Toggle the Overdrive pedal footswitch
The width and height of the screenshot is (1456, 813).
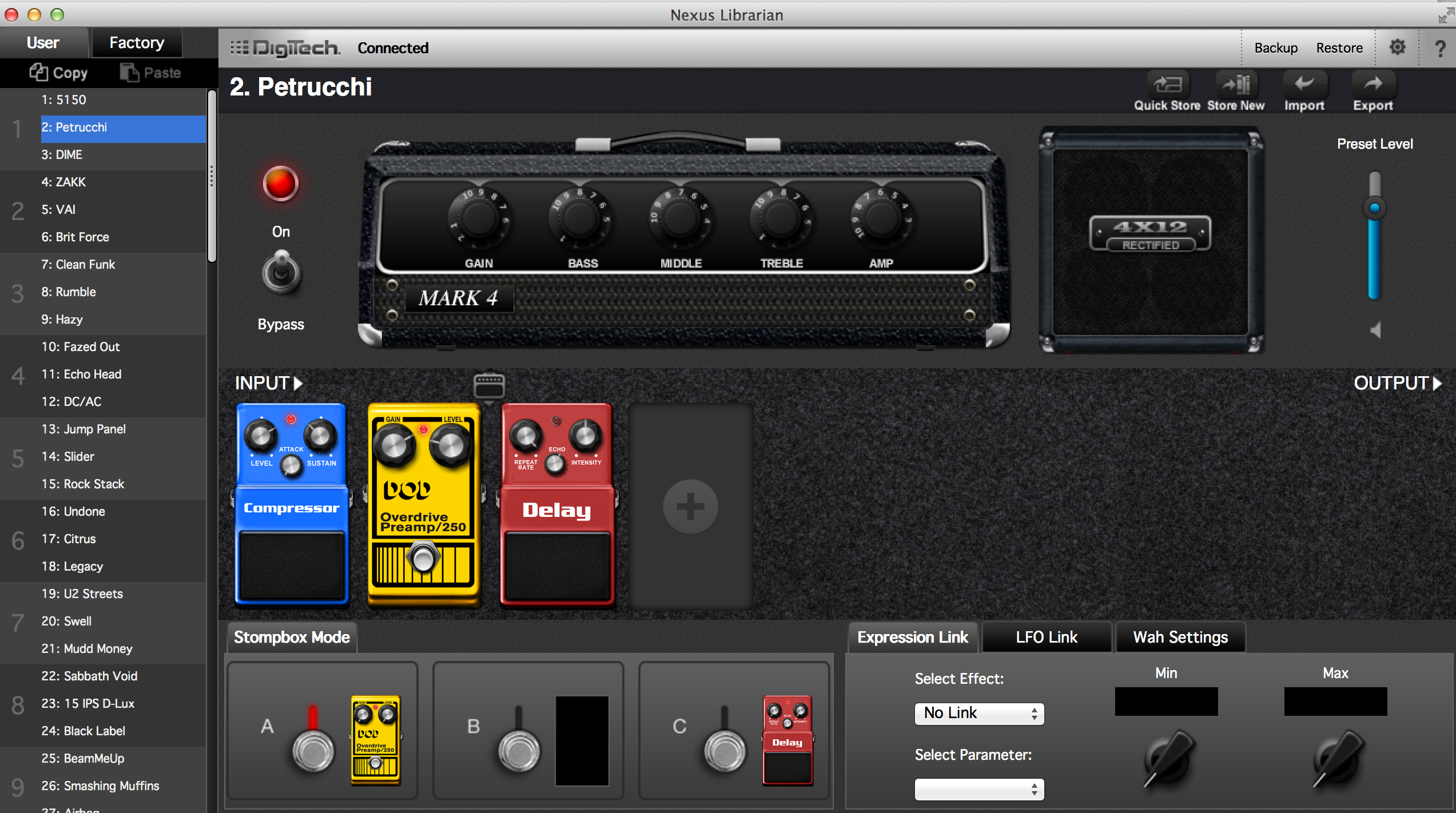(423, 558)
